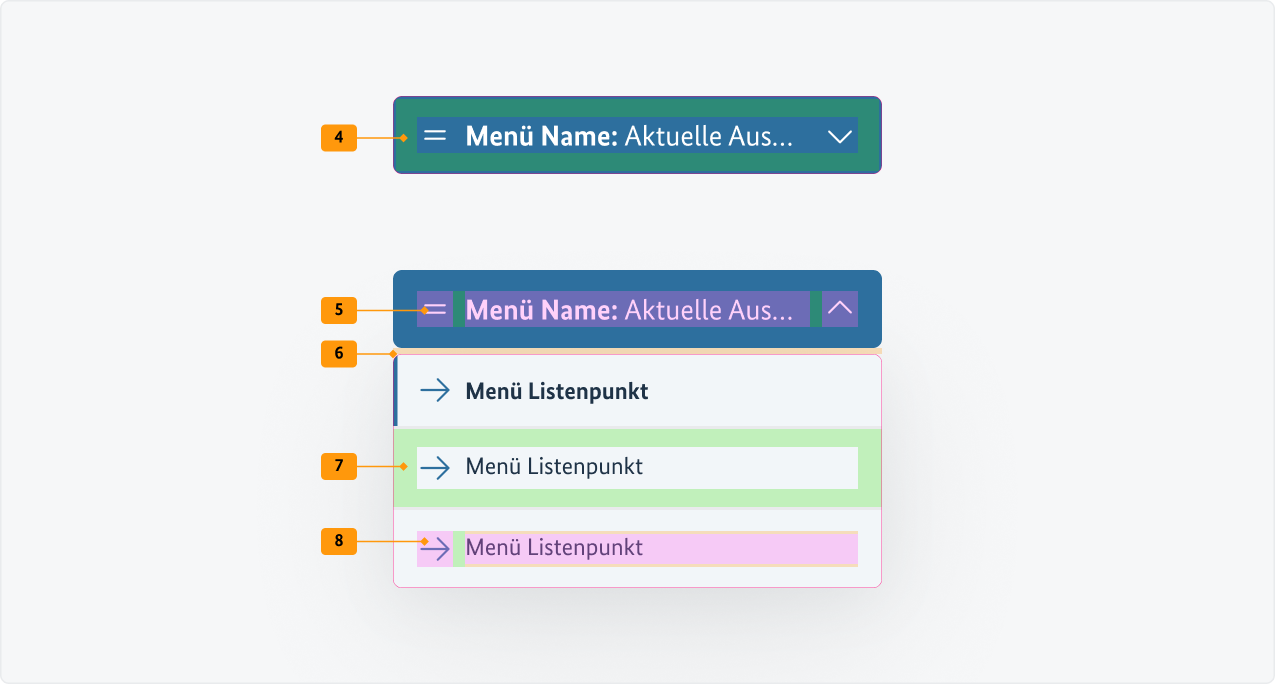Click hamburger icon in the blue expanded menu
Screen dimensions: 1275x684
click(x=435, y=309)
